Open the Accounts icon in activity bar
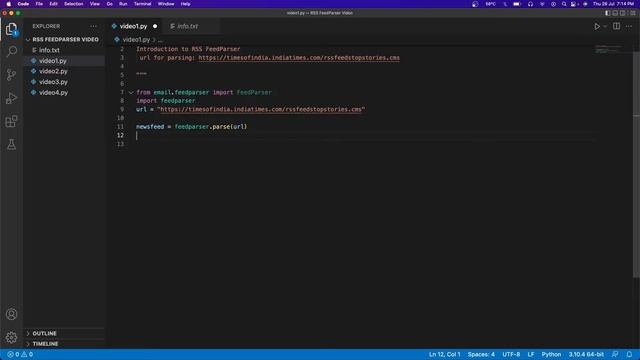 [11, 314]
